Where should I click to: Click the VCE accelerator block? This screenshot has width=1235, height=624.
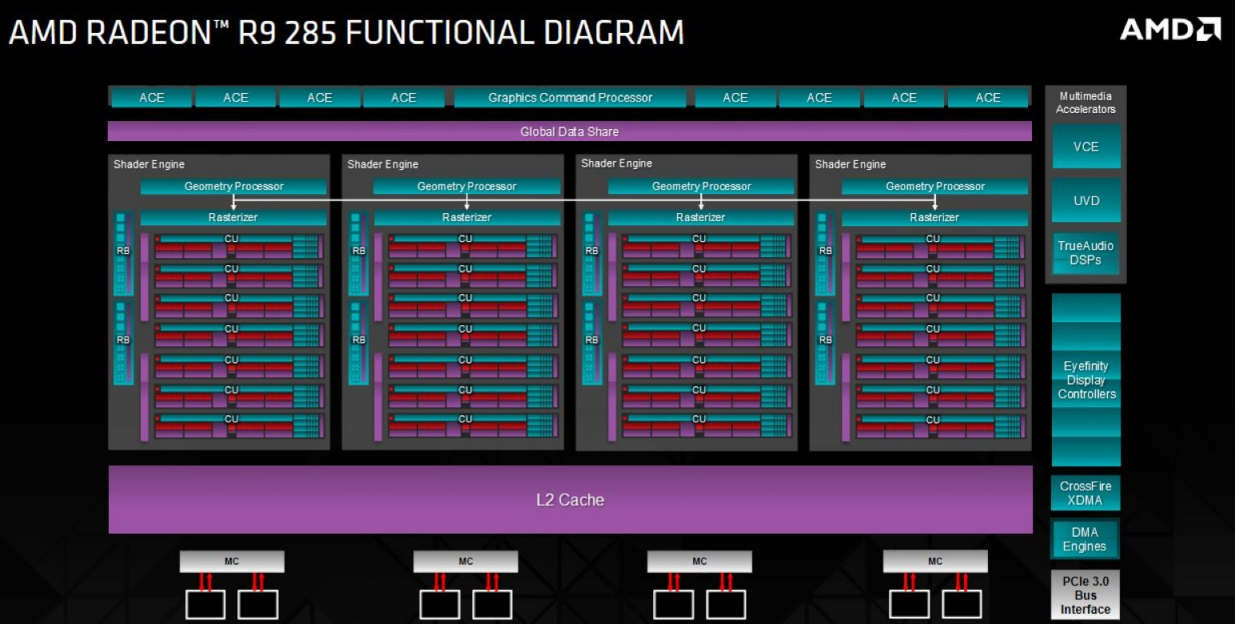tap(1086, 147)
